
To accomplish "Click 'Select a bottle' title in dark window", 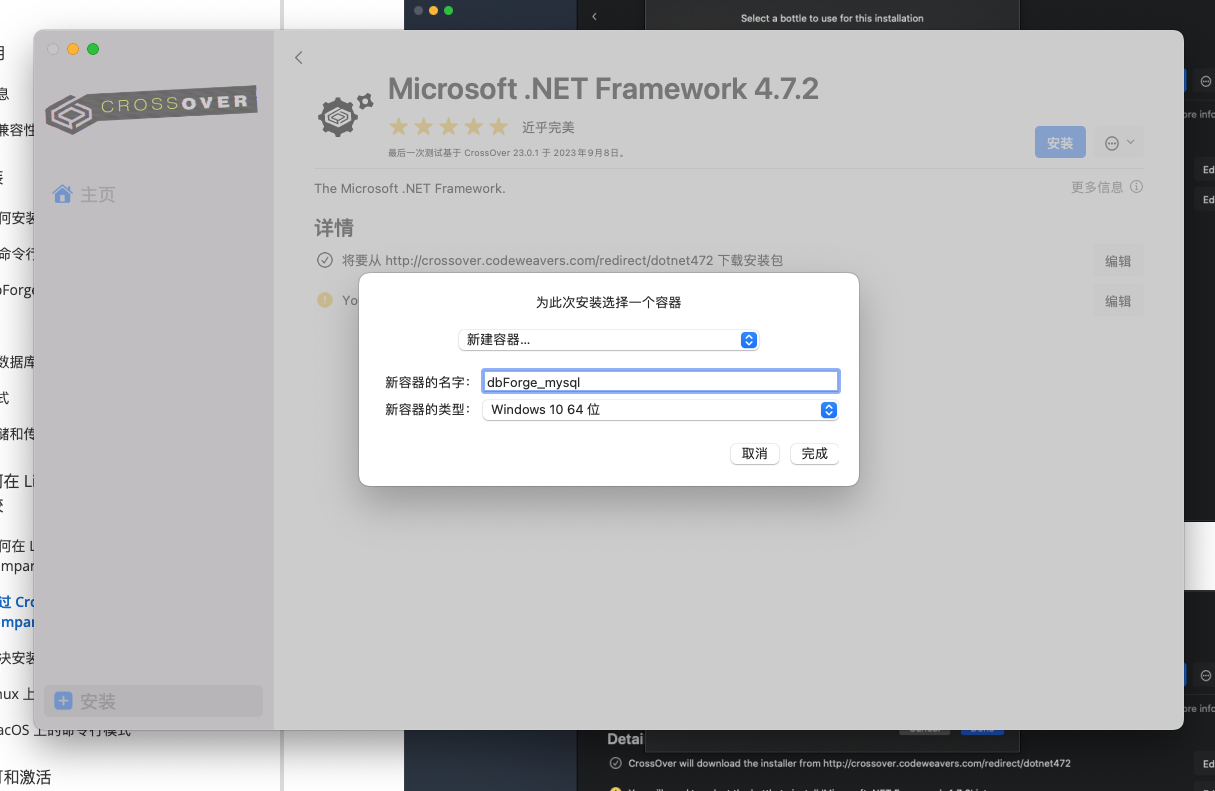I will click(x=832, y=18).
